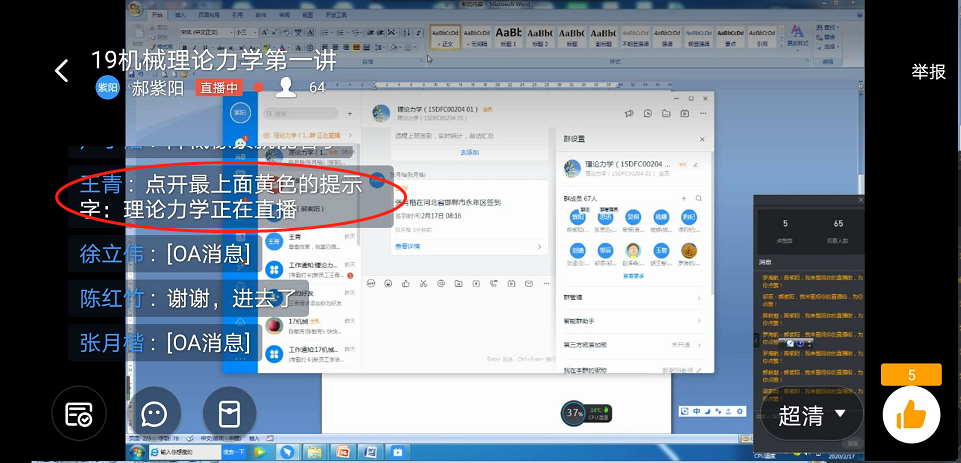Screen dimensions: 961x463
Task: Click the 查看更多 link under group members
Action: pos(633,275)
